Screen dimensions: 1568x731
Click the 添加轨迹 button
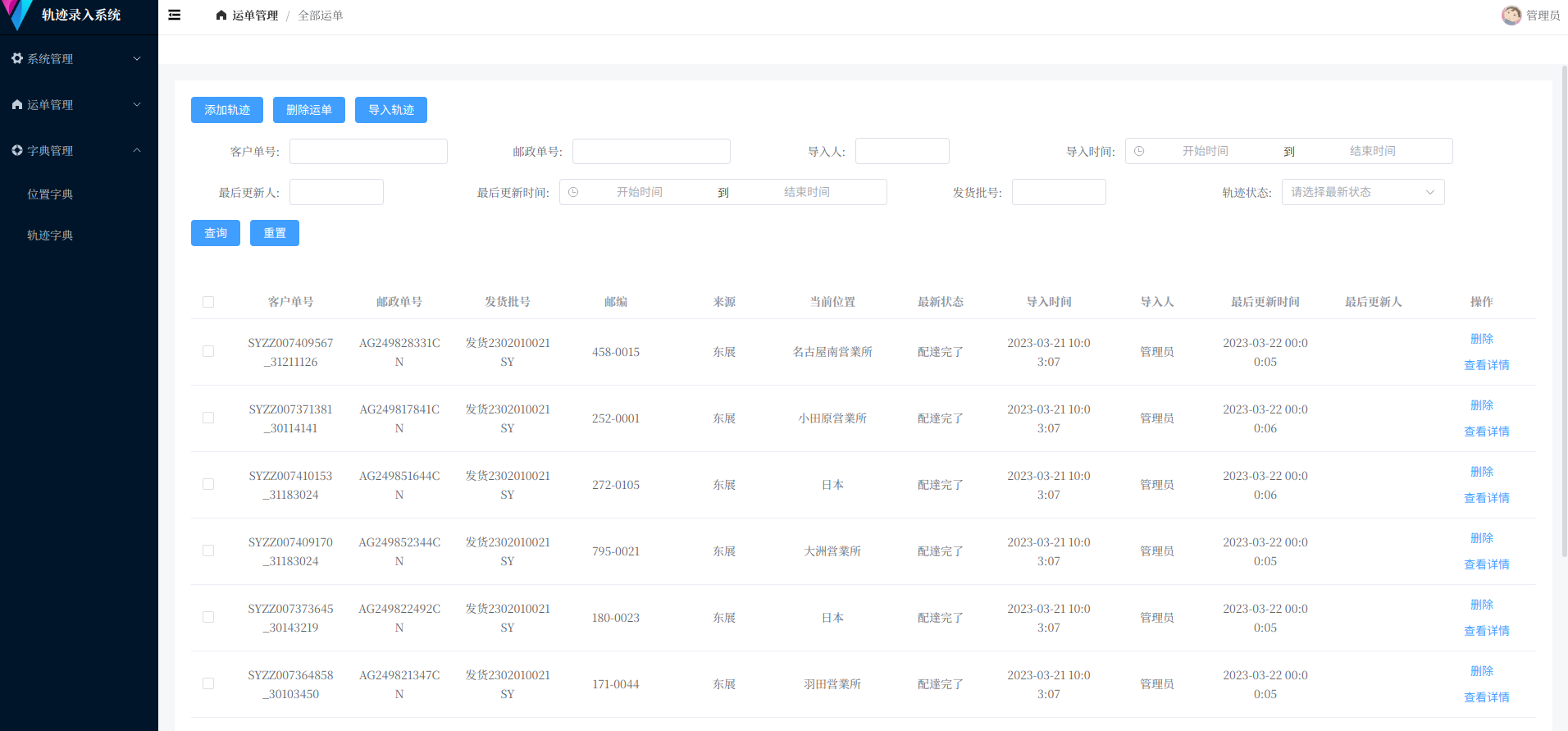(x=227, y=110)
